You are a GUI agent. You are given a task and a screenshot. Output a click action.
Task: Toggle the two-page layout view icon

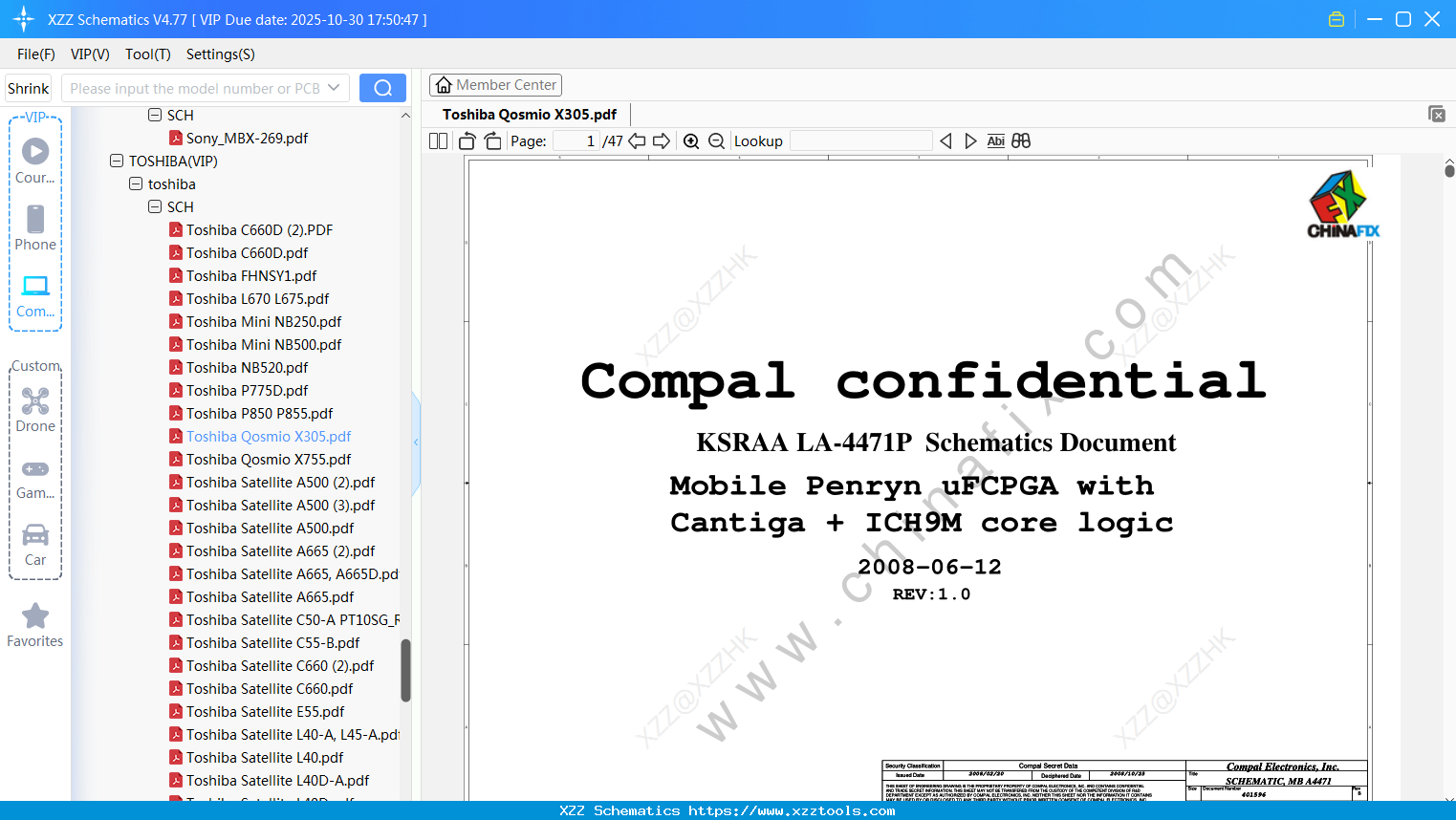coord(438,141)
